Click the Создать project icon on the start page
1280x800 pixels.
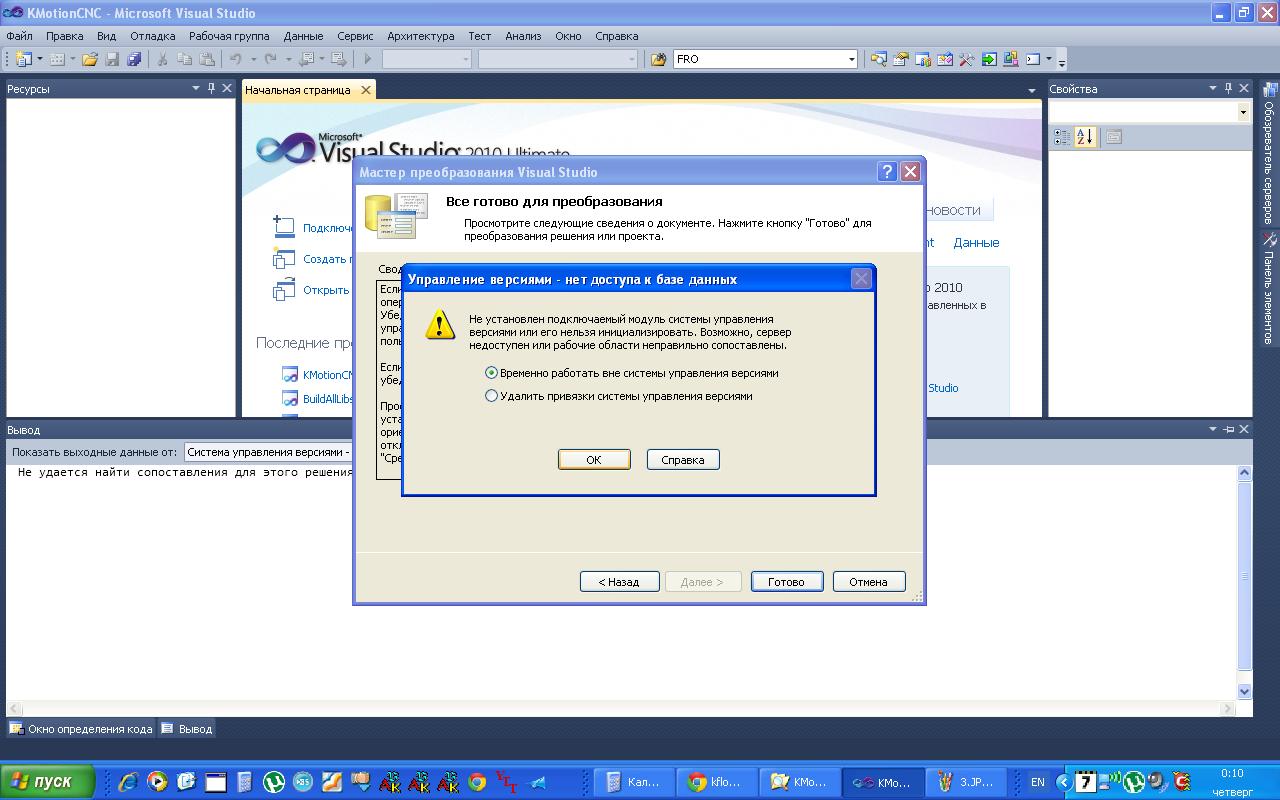[283, 258]
